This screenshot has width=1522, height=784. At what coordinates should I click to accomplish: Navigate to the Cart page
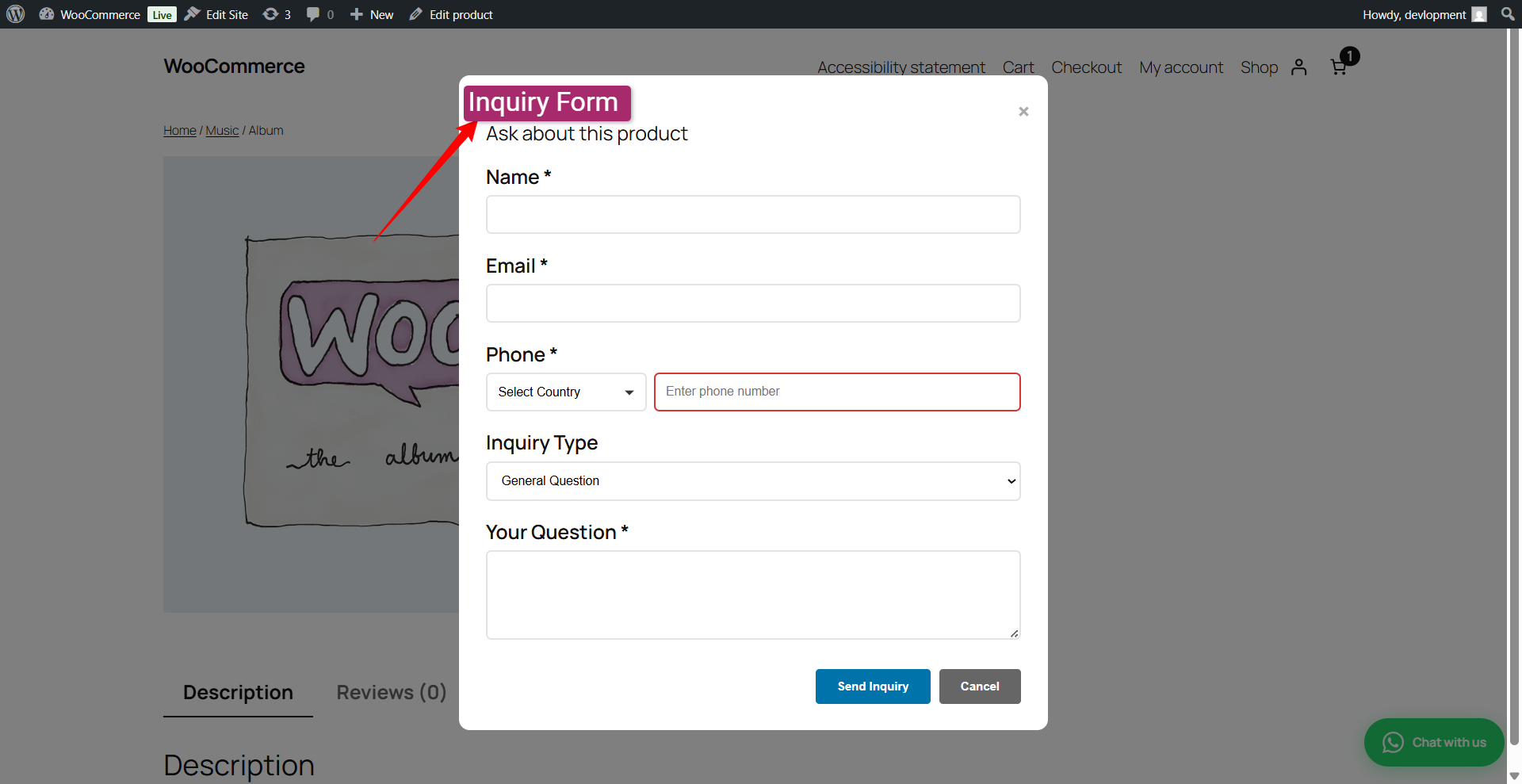[1018, 67]
